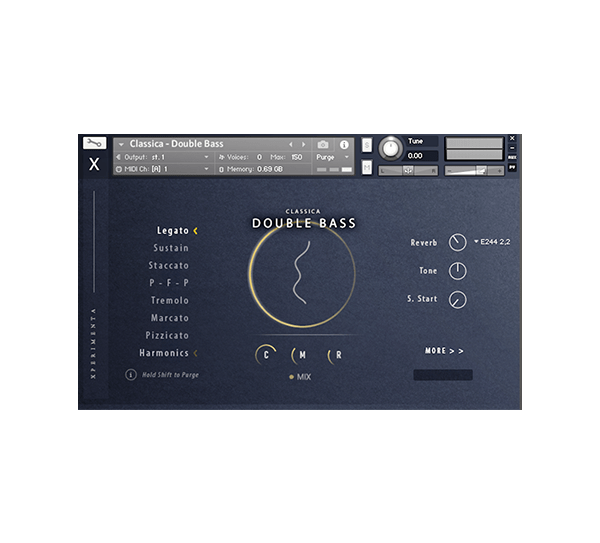Select the Tremolo articulation
600x543 pixels.
(170, 300)
